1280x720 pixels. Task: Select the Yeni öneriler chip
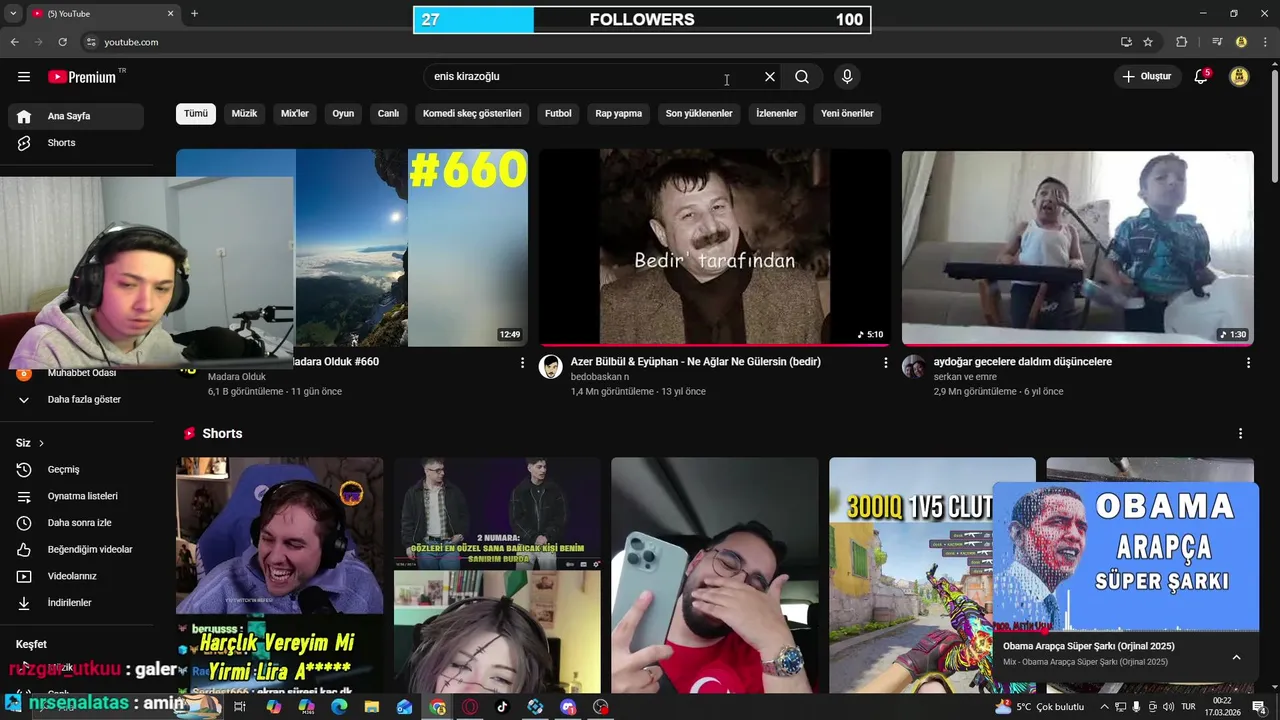point(847,113)
